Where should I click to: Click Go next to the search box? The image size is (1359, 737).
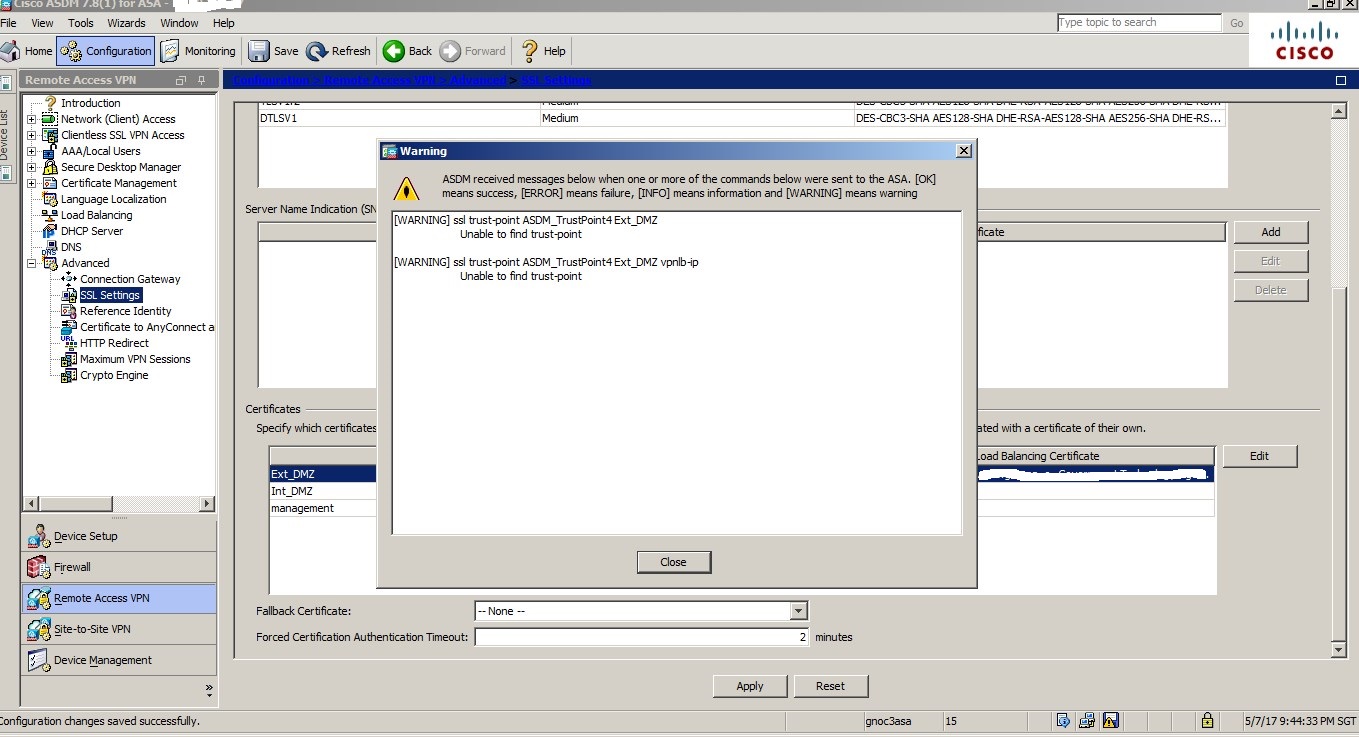tap(1237, 23)
